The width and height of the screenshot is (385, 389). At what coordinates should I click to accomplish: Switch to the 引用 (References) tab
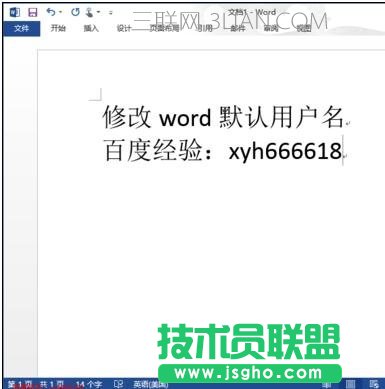pos(205,28)
